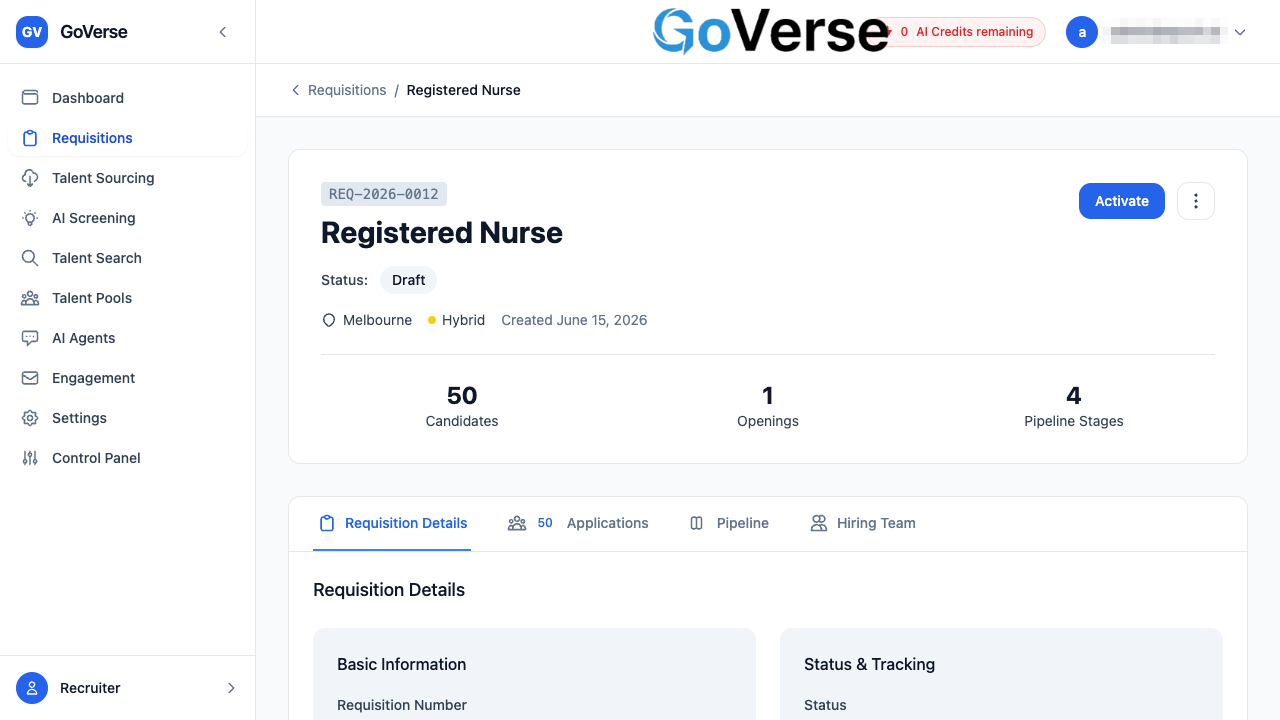
Task: Click the AI Credits remaining badge
Action: click(x=960, y=32)
